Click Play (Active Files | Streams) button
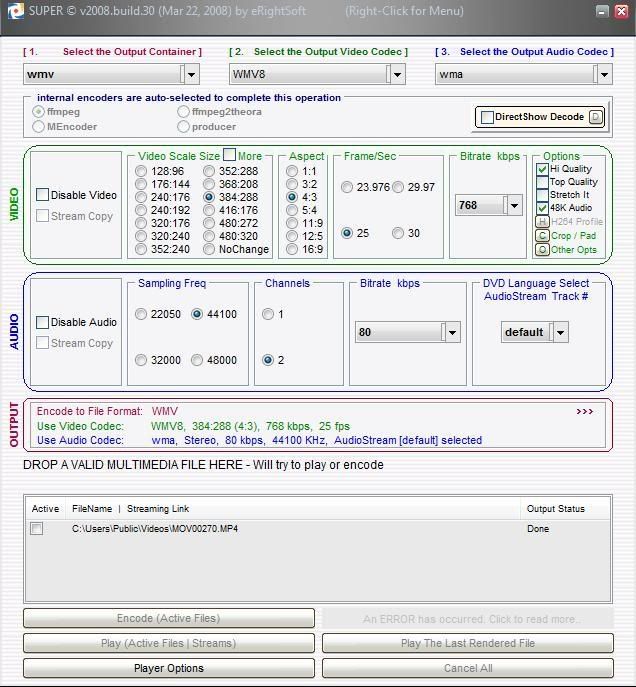The width and height of the screenshot is (636, 687). (x=169, y=643)
